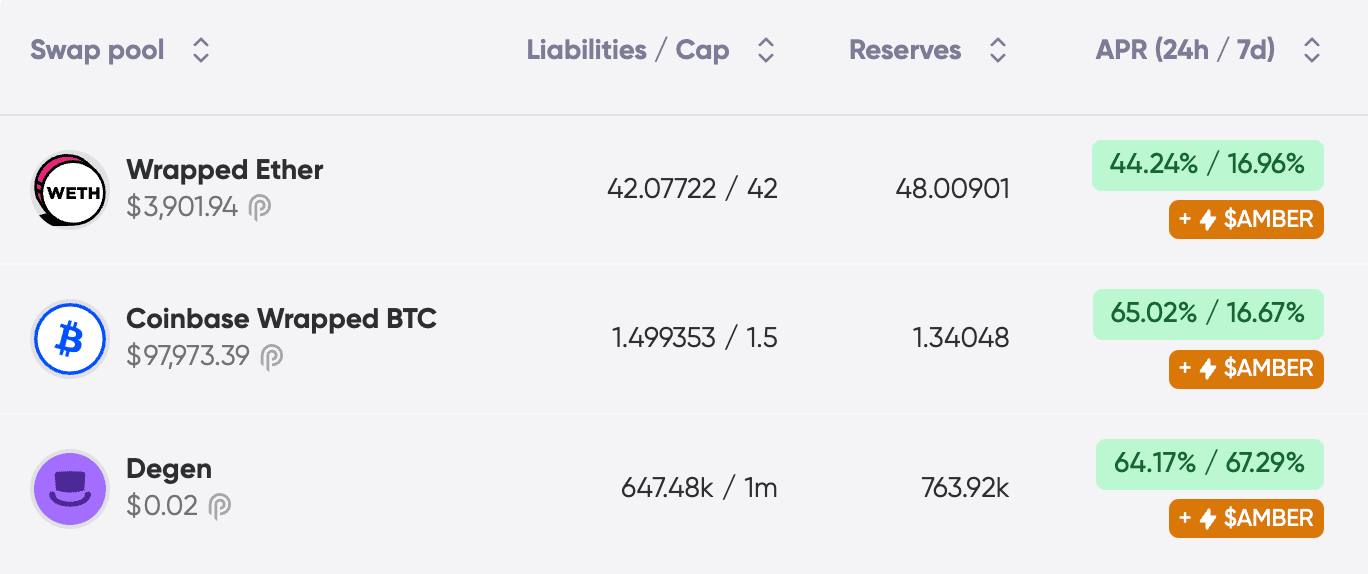Click the price feed icon beside $3,901.94

[260, 208]
